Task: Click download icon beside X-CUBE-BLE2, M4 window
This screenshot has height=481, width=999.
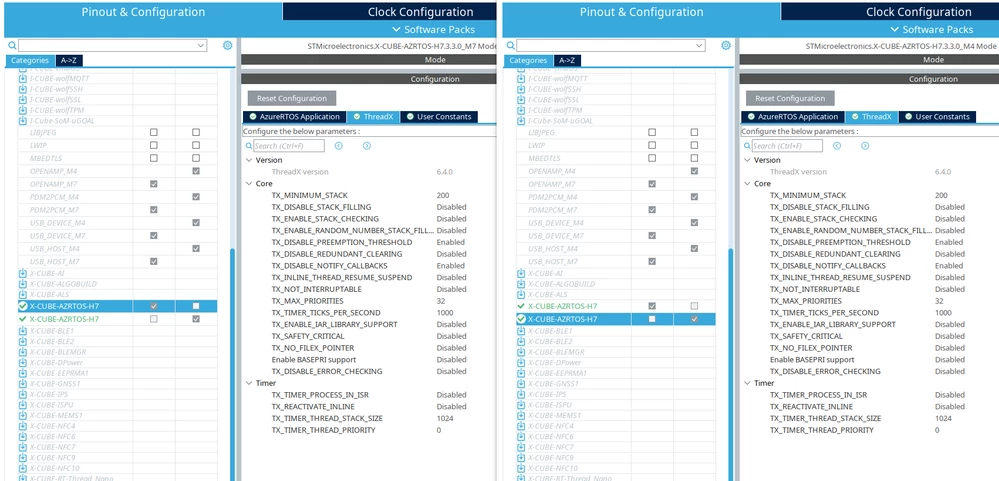Action: pyautogui.click(x=521, y=341)
